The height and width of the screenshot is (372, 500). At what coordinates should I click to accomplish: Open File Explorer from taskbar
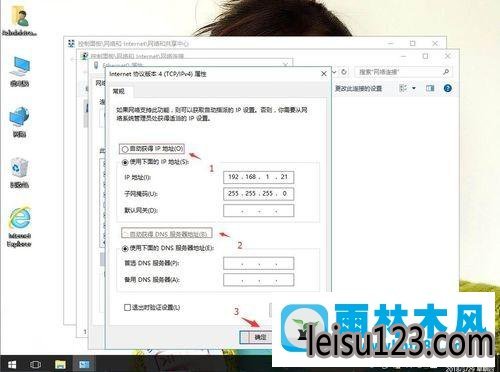(x=61, y=364)
